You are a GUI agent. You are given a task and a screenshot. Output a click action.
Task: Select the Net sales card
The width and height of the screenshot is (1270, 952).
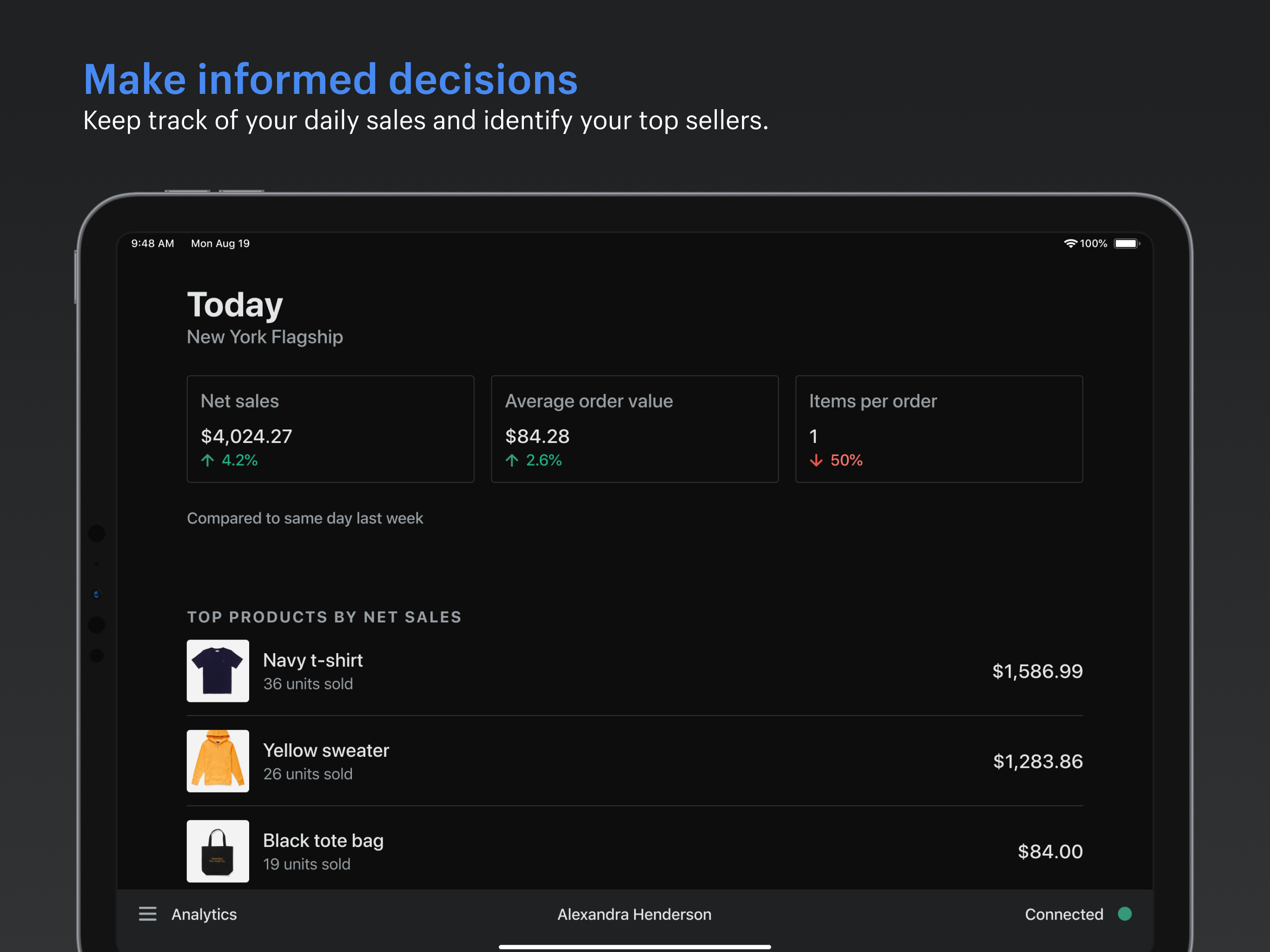pos(330,429)
